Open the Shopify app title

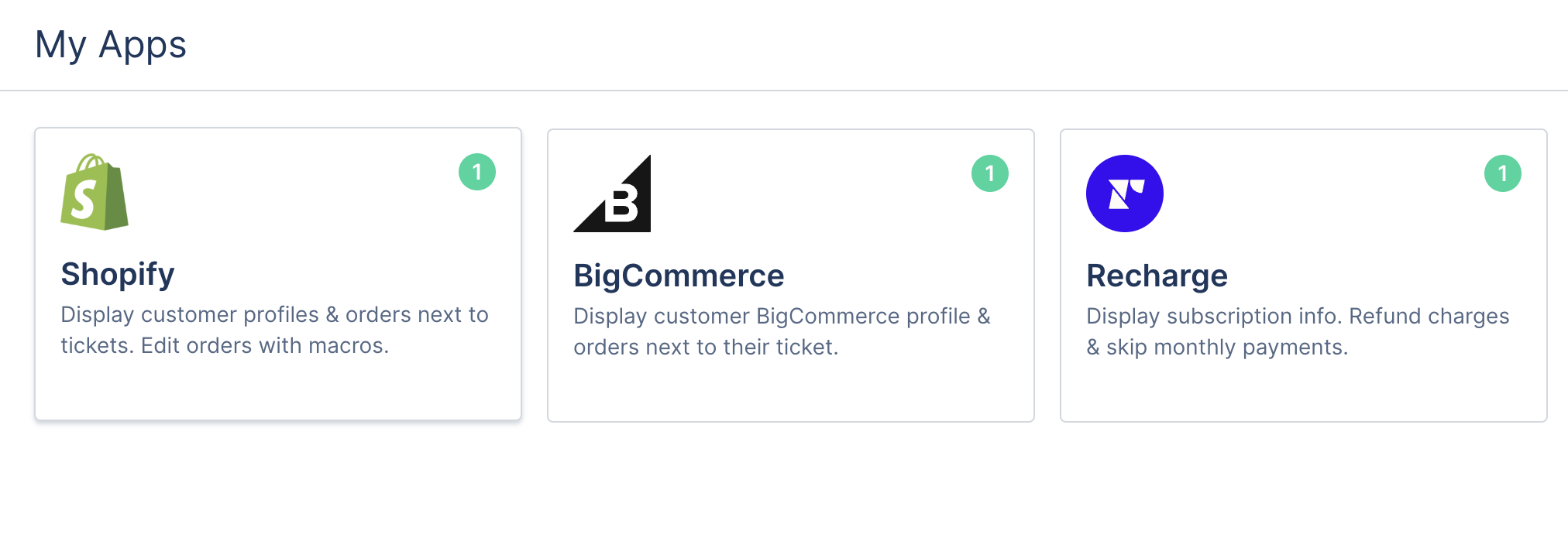tap(118, 274)
